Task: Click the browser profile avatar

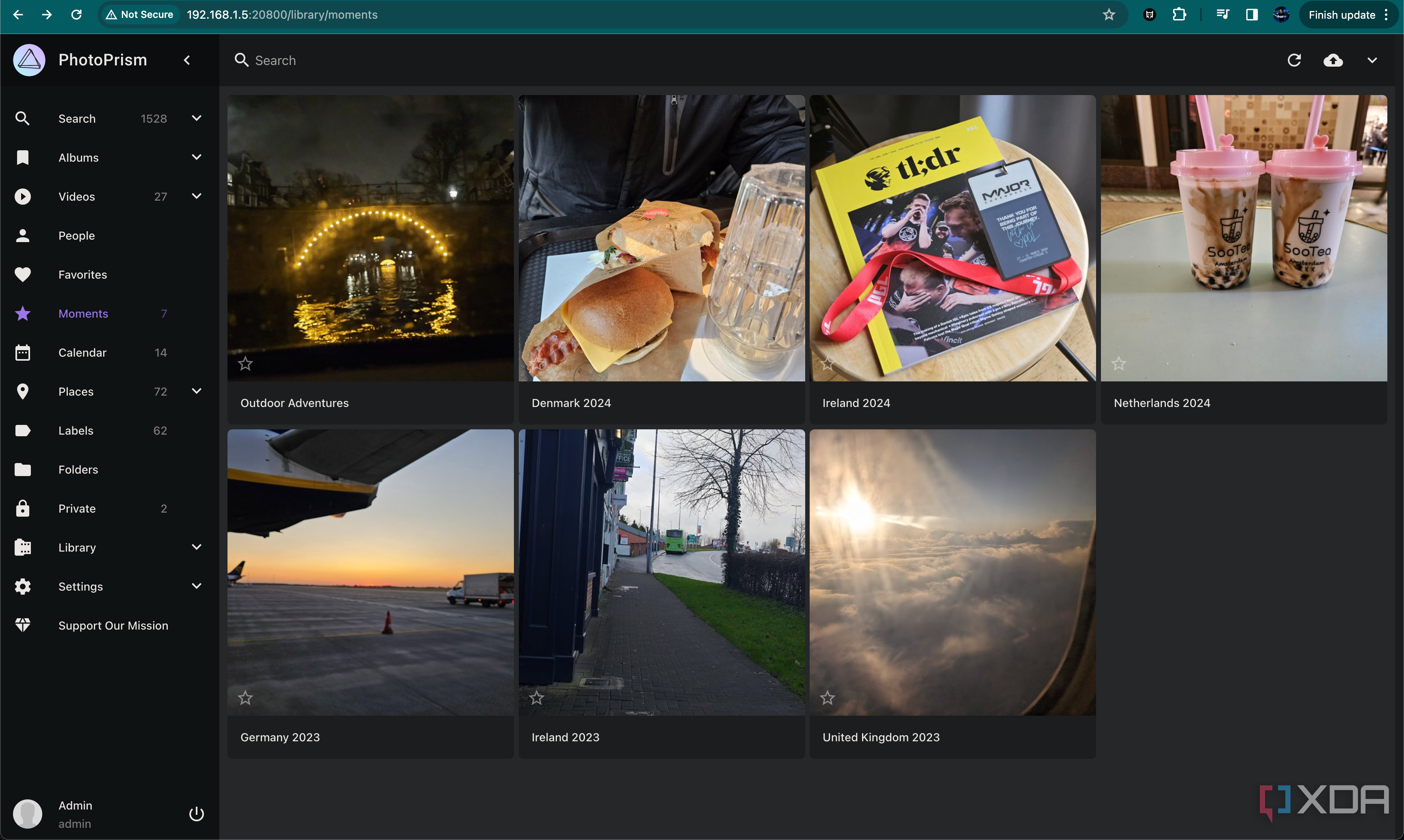Action: point(1281,15)
